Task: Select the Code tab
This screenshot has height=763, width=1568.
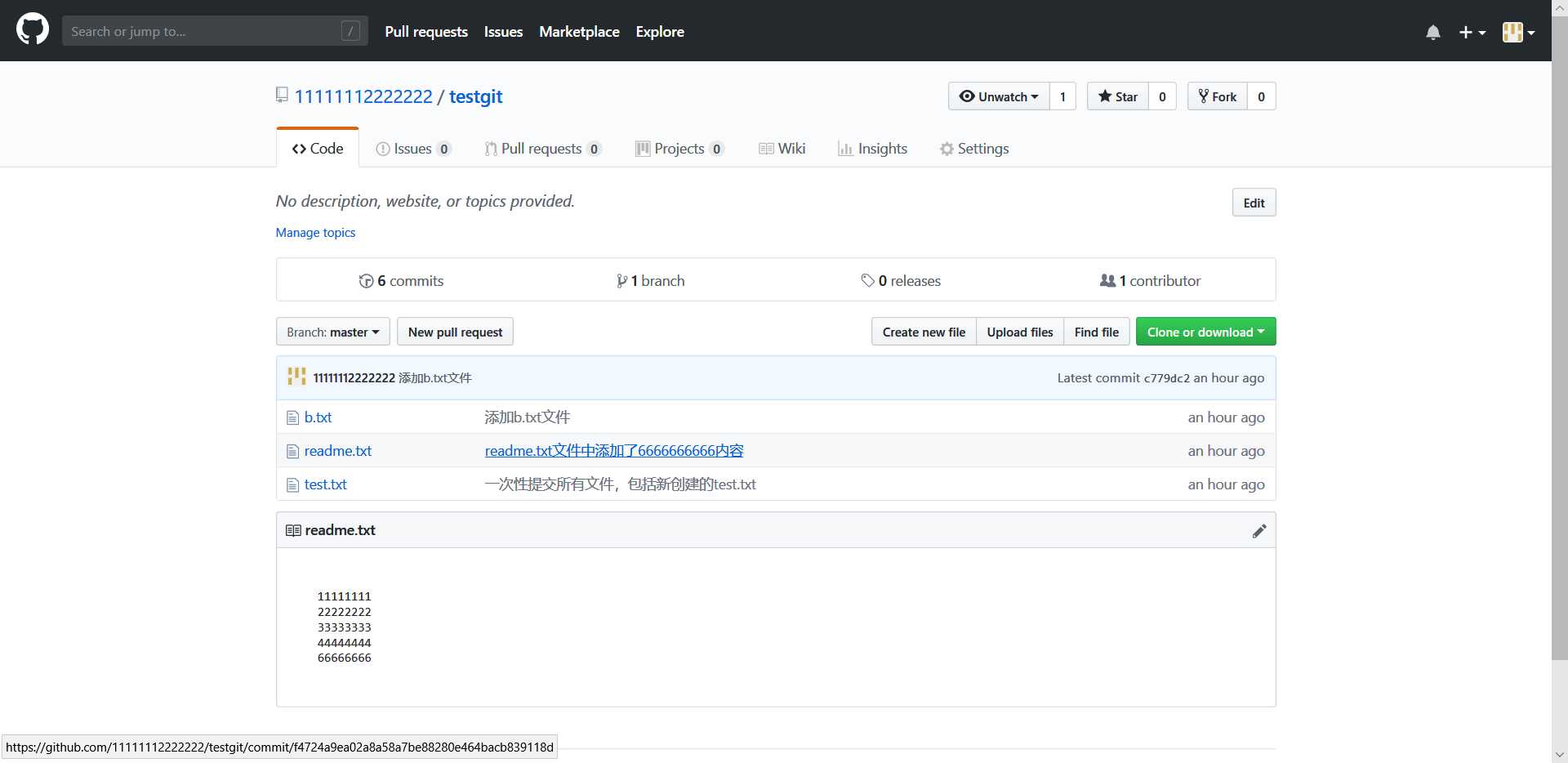Action: tap(318, 149)
